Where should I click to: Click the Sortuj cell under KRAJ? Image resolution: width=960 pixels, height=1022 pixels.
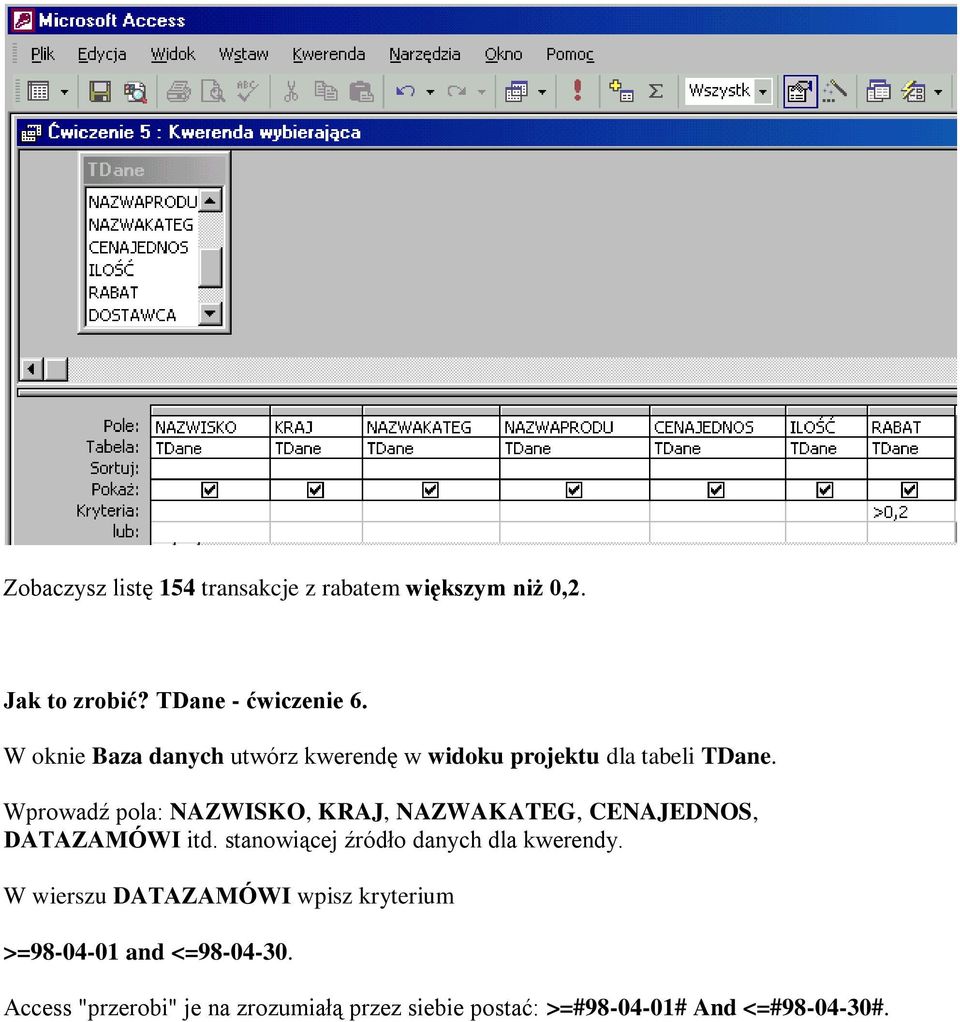[316, 469]
